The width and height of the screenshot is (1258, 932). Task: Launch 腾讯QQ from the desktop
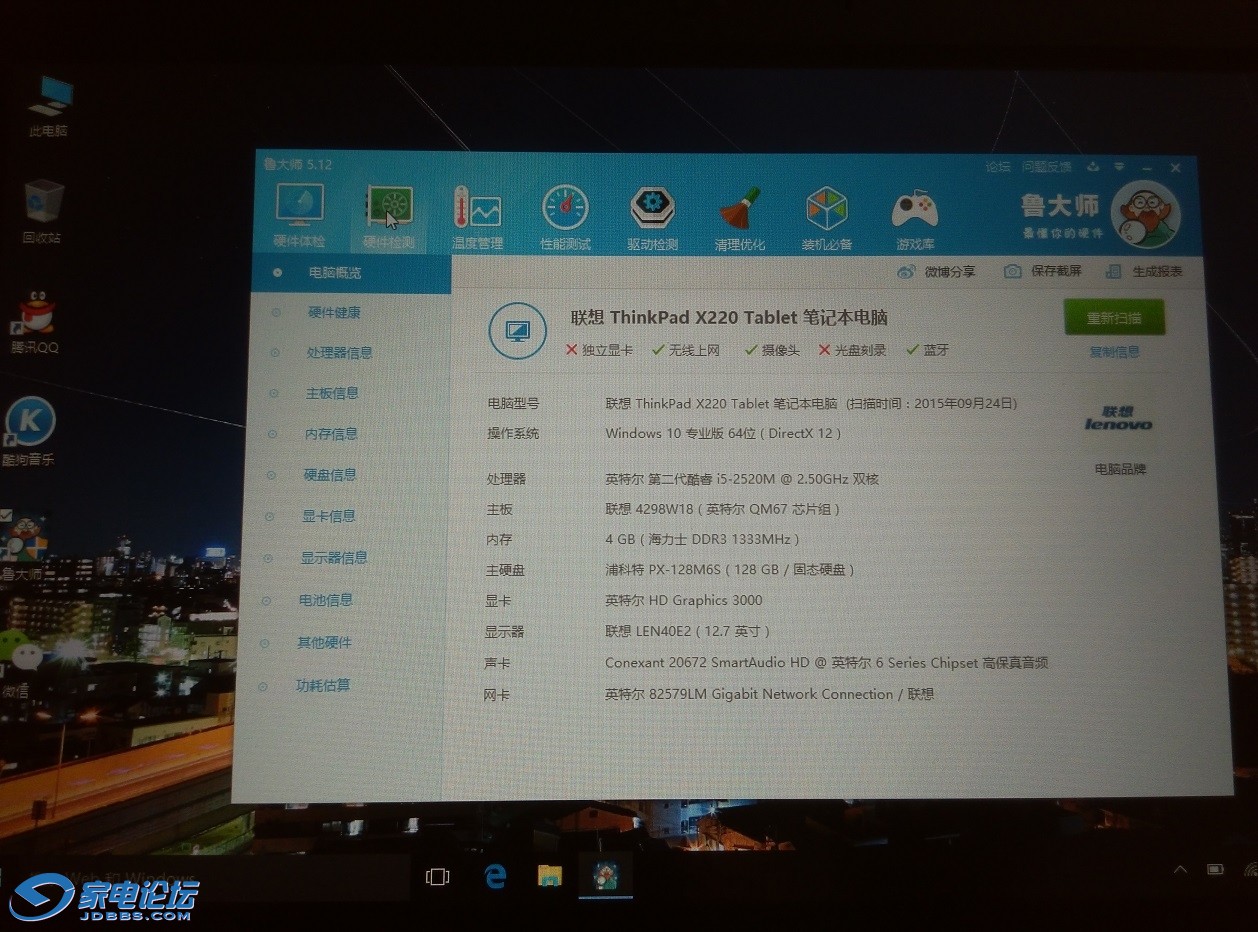pyautogui.click(x=35, y=324)
